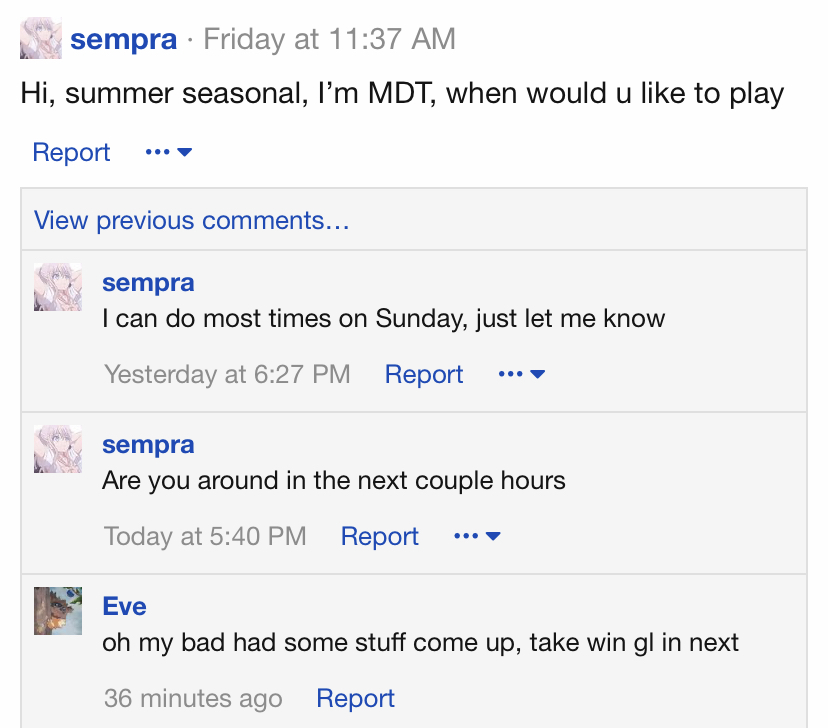Click the '36 minutes ago' timestamp

point(193,699)
